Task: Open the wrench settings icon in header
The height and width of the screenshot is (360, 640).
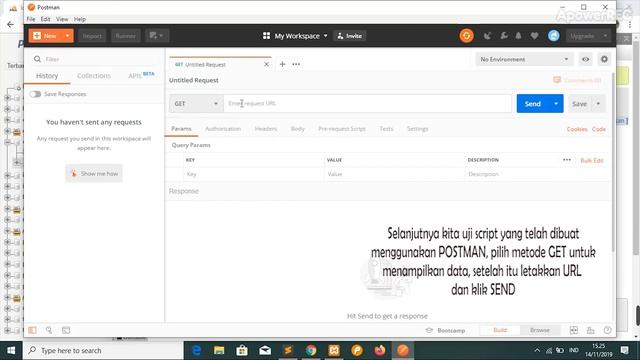Action: [504, 36]
